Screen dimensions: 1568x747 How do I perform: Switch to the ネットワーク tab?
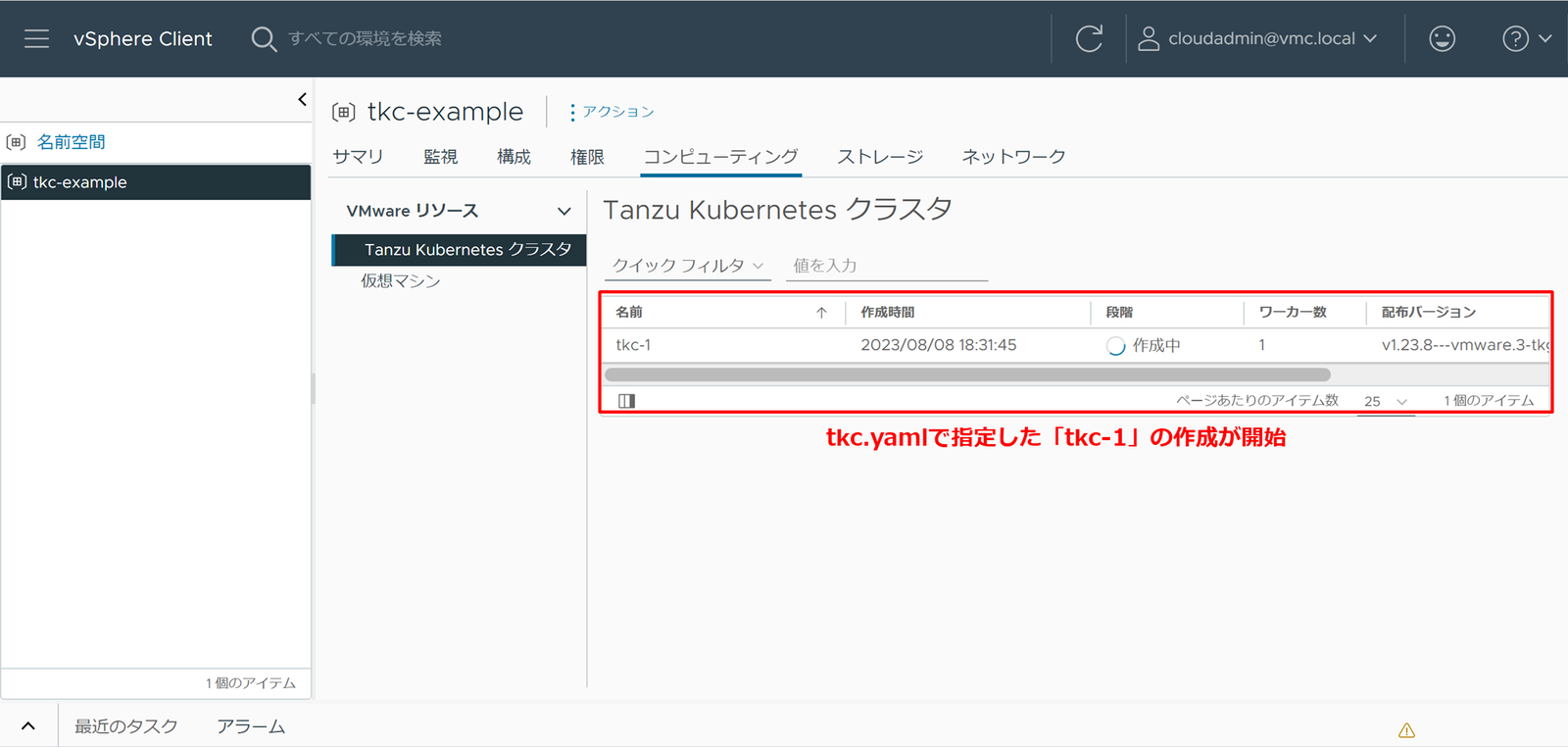point(1013,157)
